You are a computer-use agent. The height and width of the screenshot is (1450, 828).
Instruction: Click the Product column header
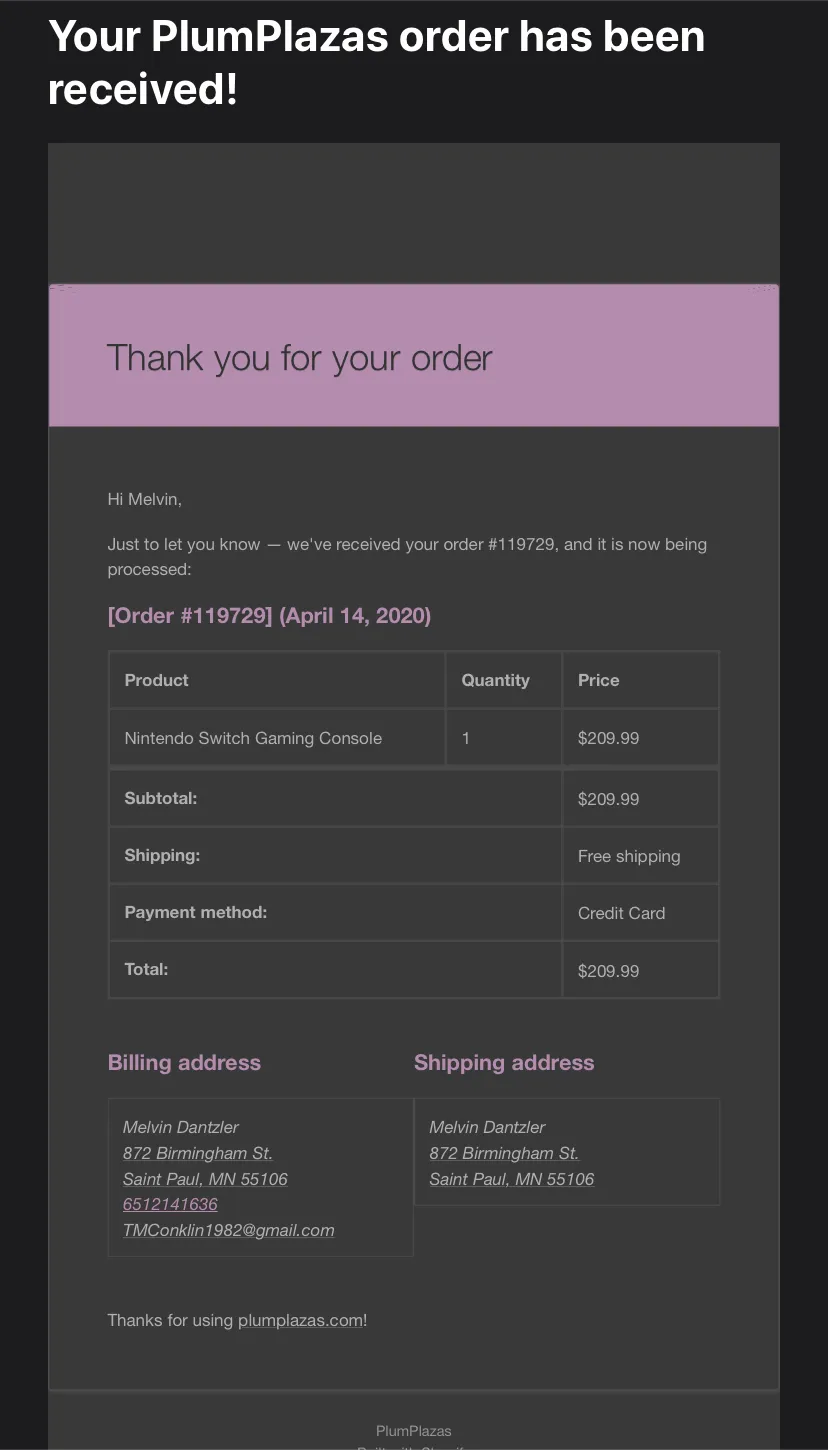click(x=277, y=680)
